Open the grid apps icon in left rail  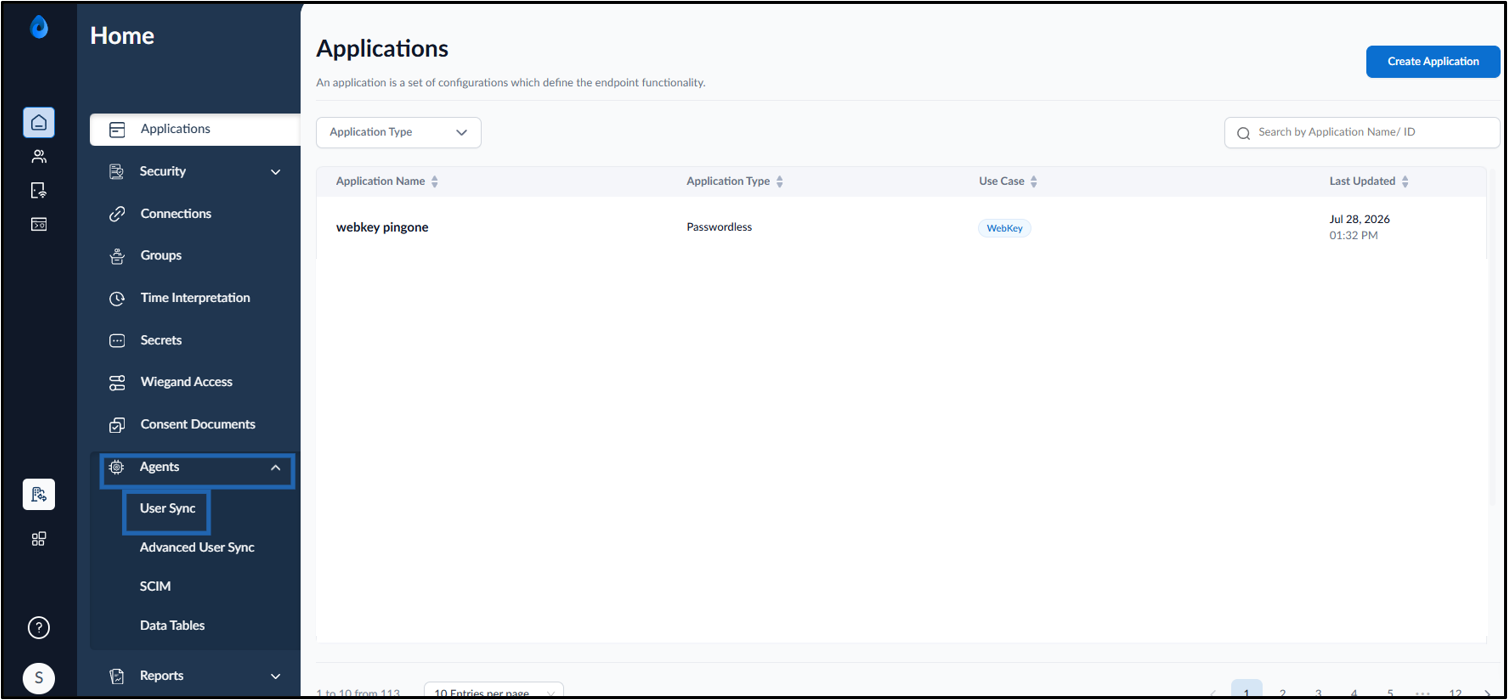coord(39,539)
